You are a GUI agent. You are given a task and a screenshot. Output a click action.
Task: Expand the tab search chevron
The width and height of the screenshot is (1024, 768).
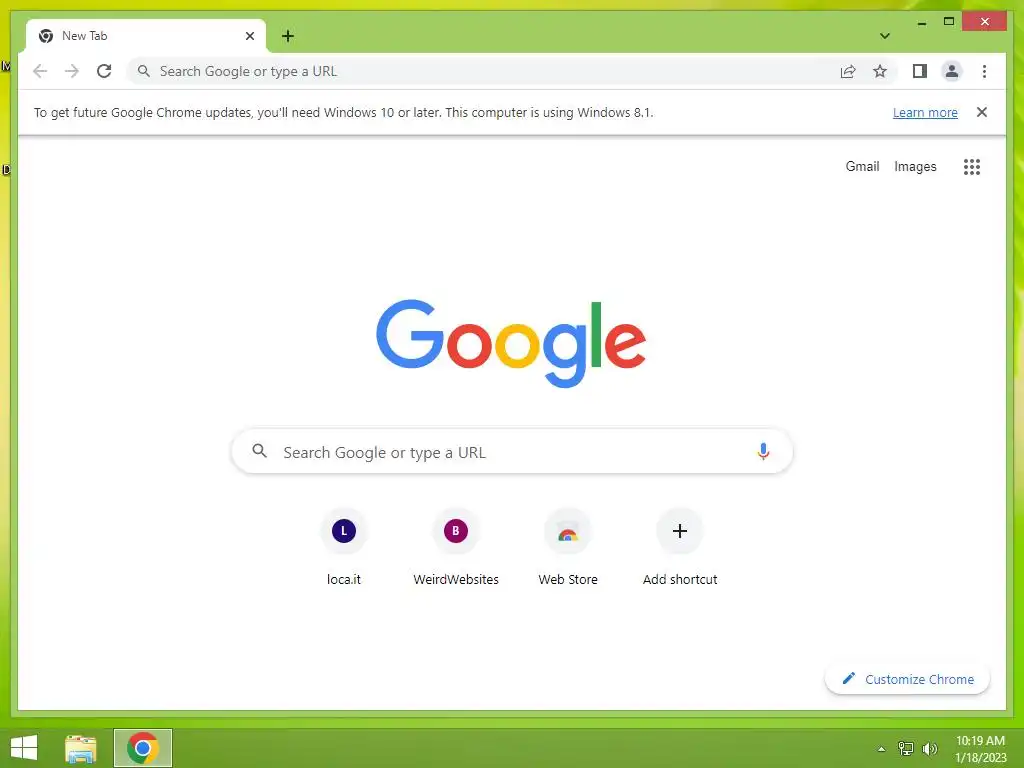point(885,36)
